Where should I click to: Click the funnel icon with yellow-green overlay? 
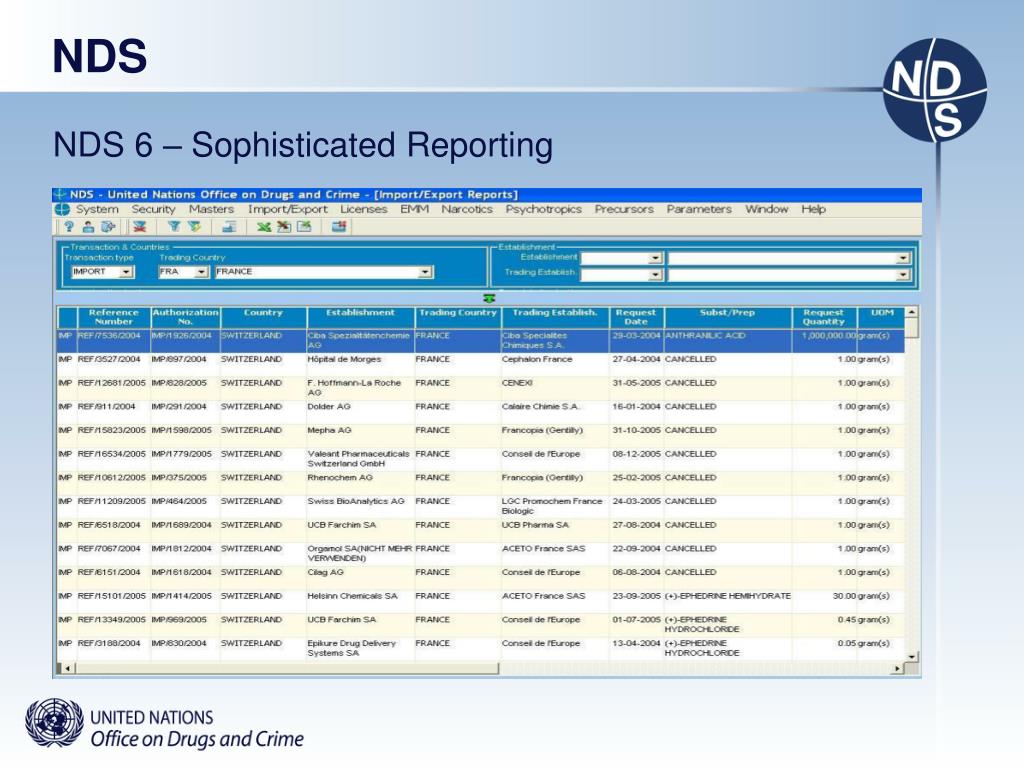[194, 227]
